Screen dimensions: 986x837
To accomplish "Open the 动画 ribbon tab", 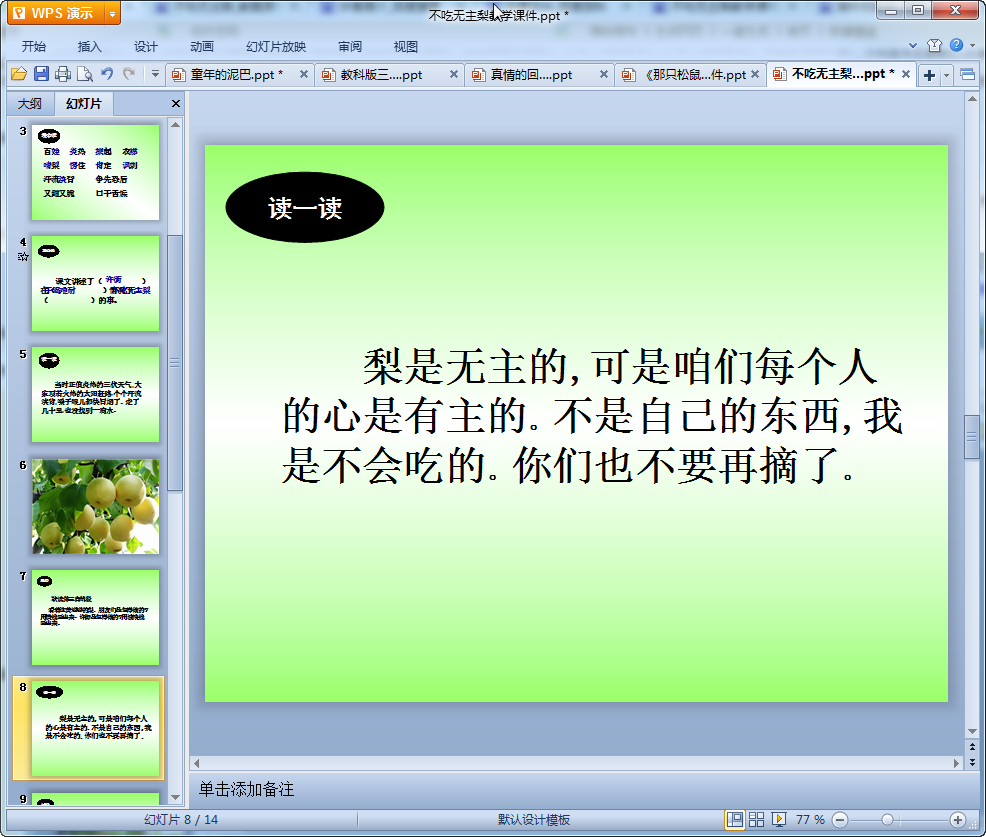I will (202, 47).
